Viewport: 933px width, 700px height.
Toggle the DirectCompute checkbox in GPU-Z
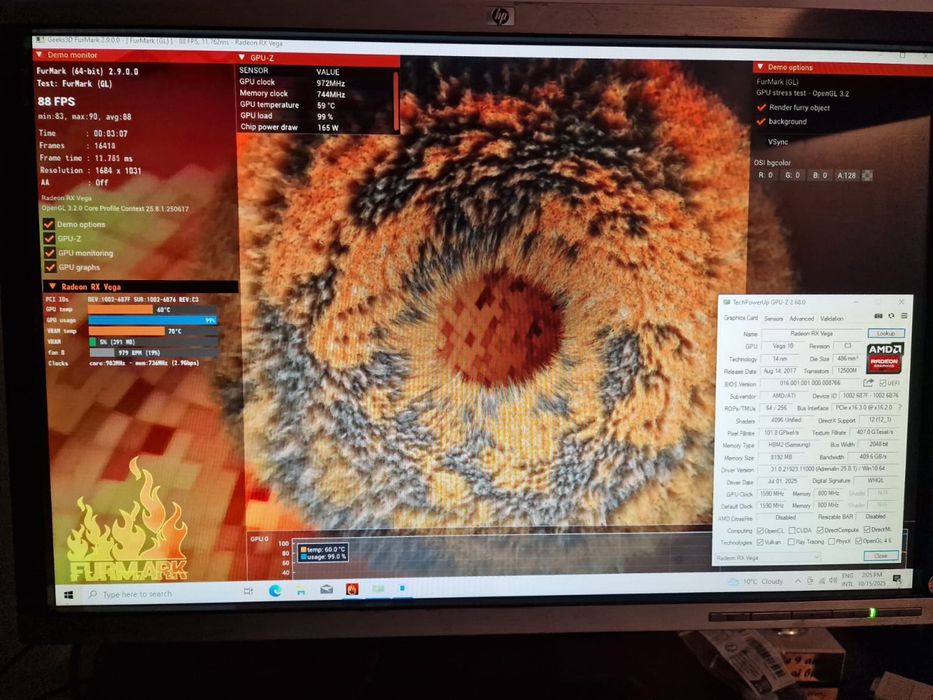point(820,530)
